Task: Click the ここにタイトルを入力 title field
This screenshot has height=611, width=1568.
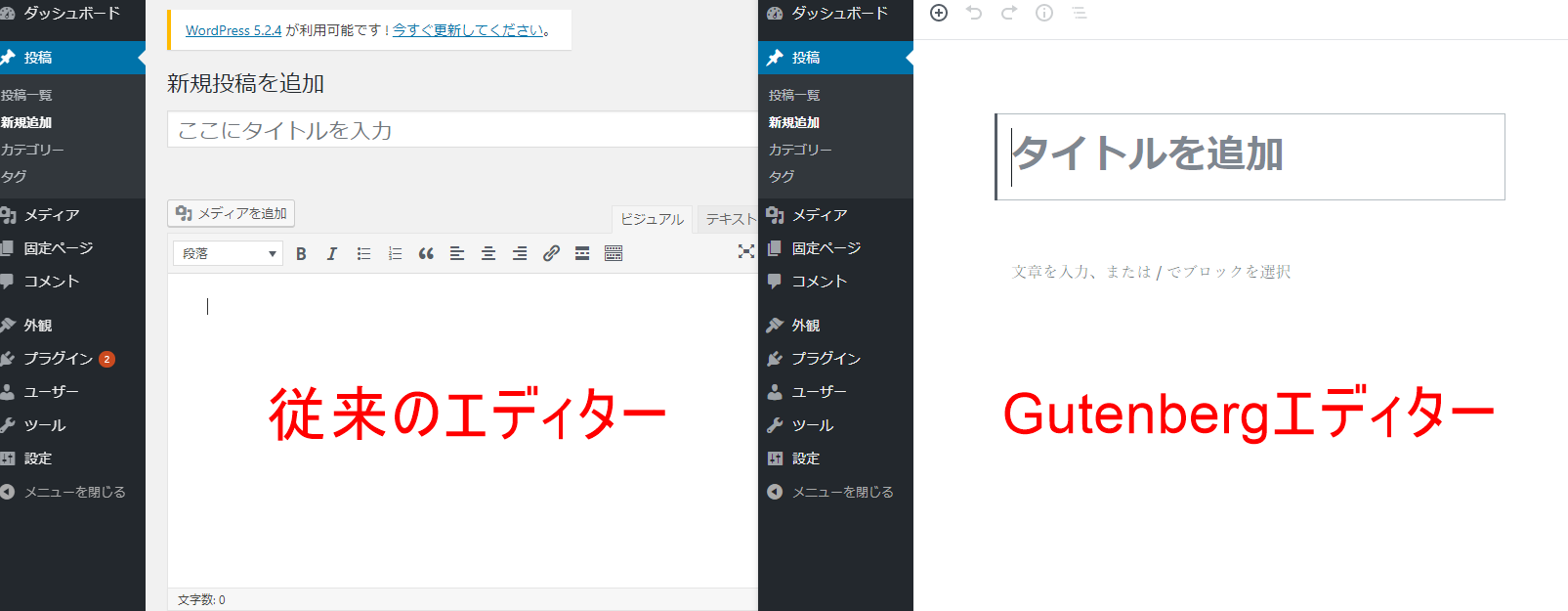Action: click(x=461, y=130)
